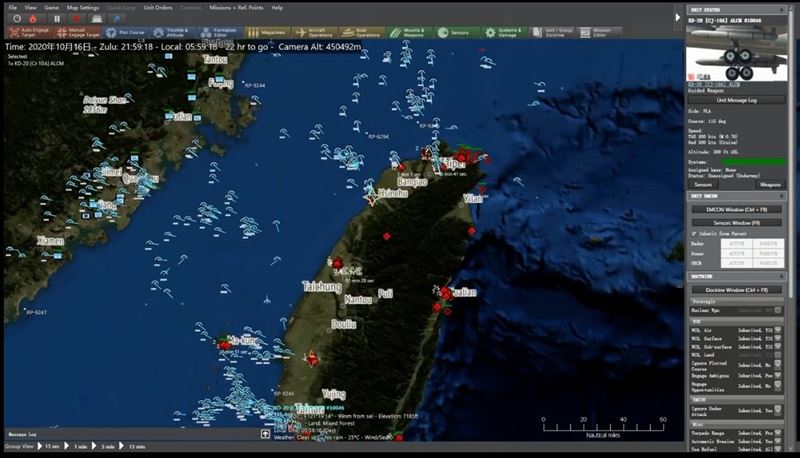Open the Ignore Plotted Course dropdown

pyautogui.click(x=778, y=364)
